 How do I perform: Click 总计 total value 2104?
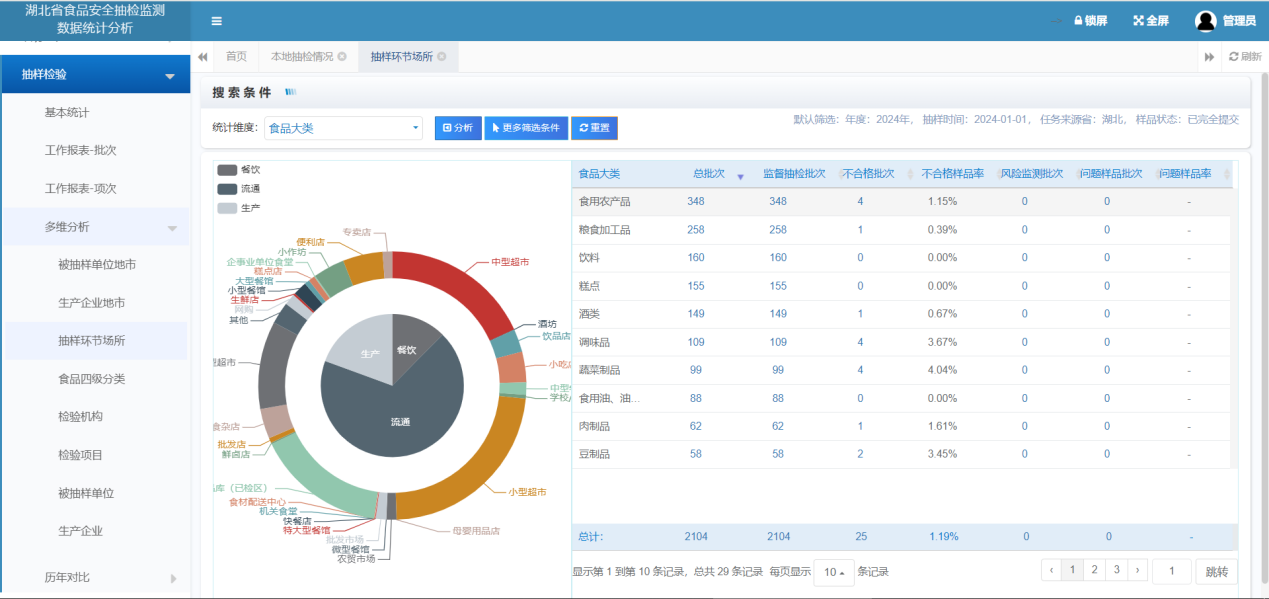(x=695, y=537)
